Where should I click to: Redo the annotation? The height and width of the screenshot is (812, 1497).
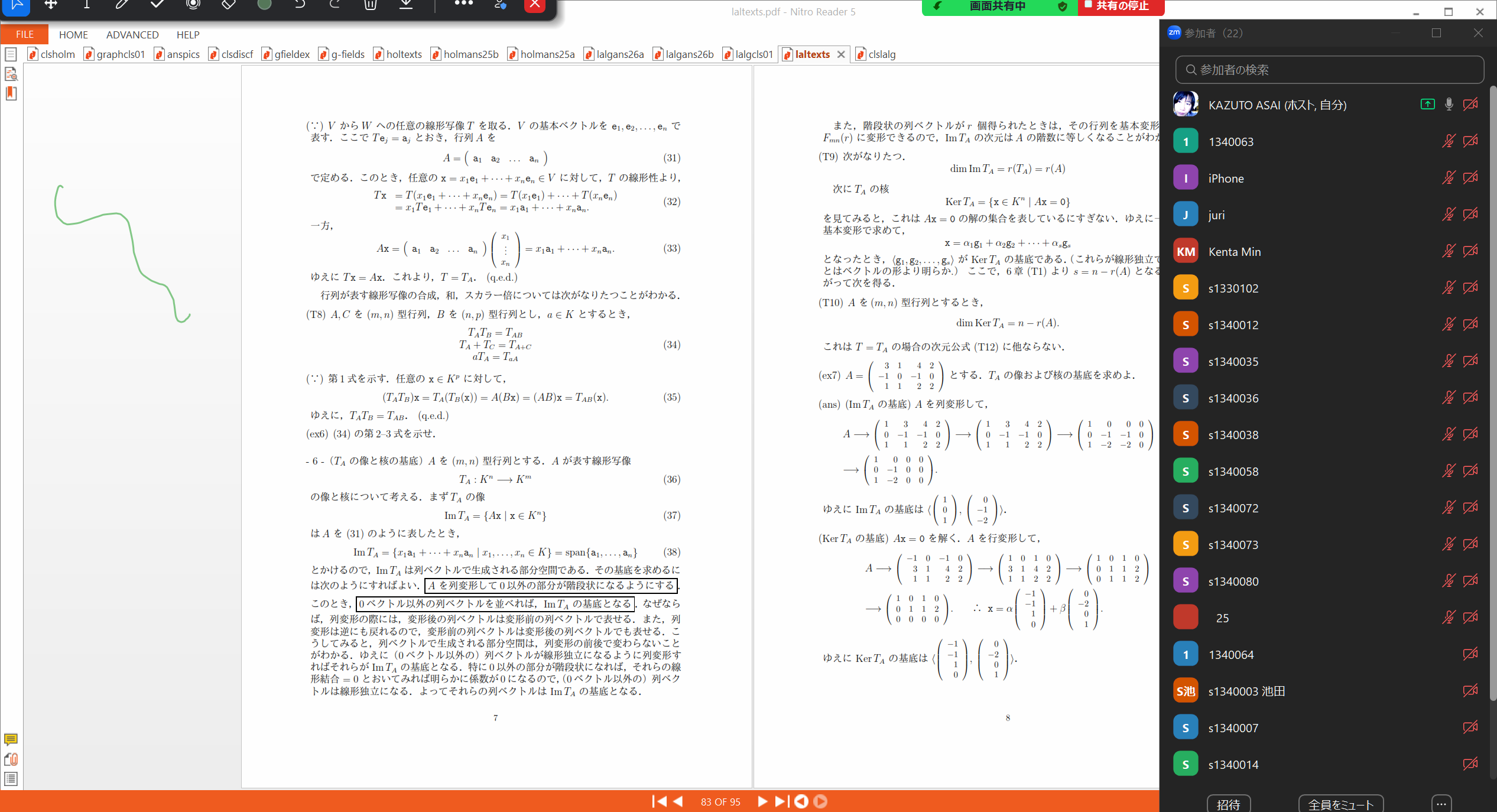click(335, 5)
